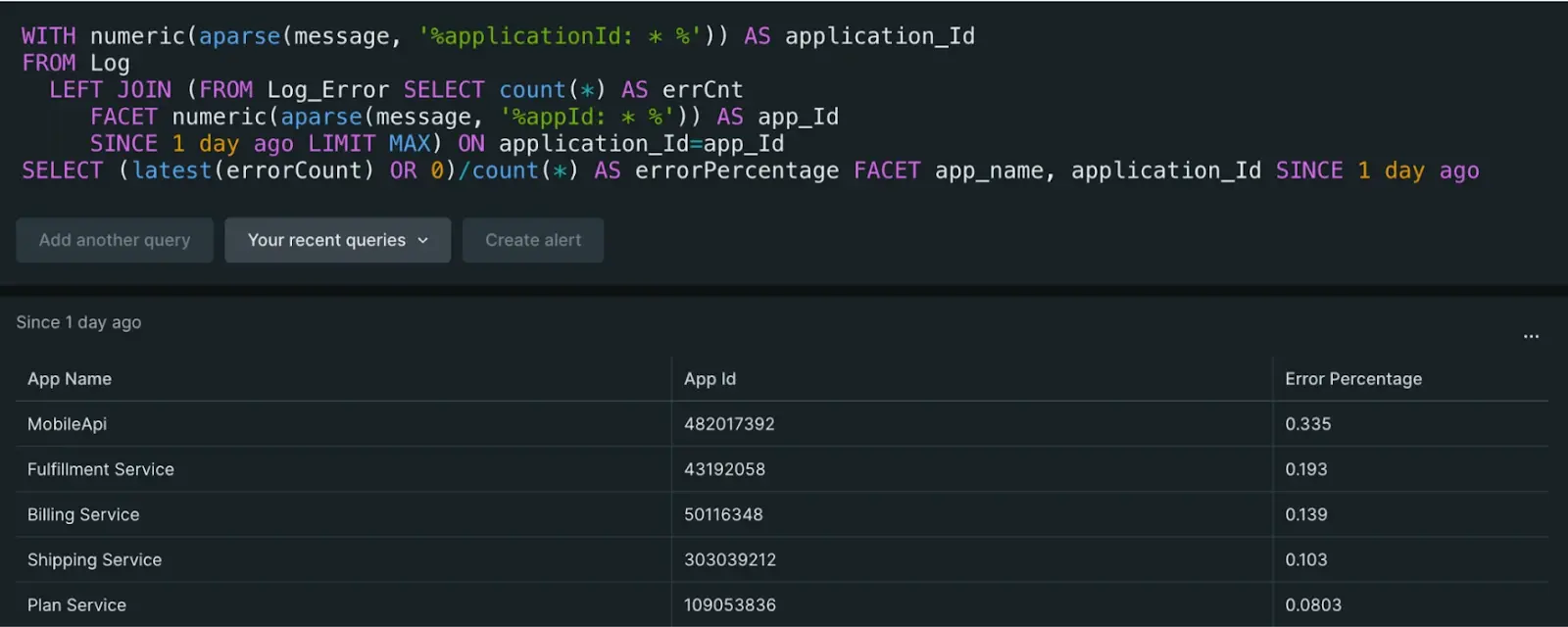The width and height of the screenshot is (1568, 627).
Task: Select the Plan Service row name
Action: coord(76,604)
